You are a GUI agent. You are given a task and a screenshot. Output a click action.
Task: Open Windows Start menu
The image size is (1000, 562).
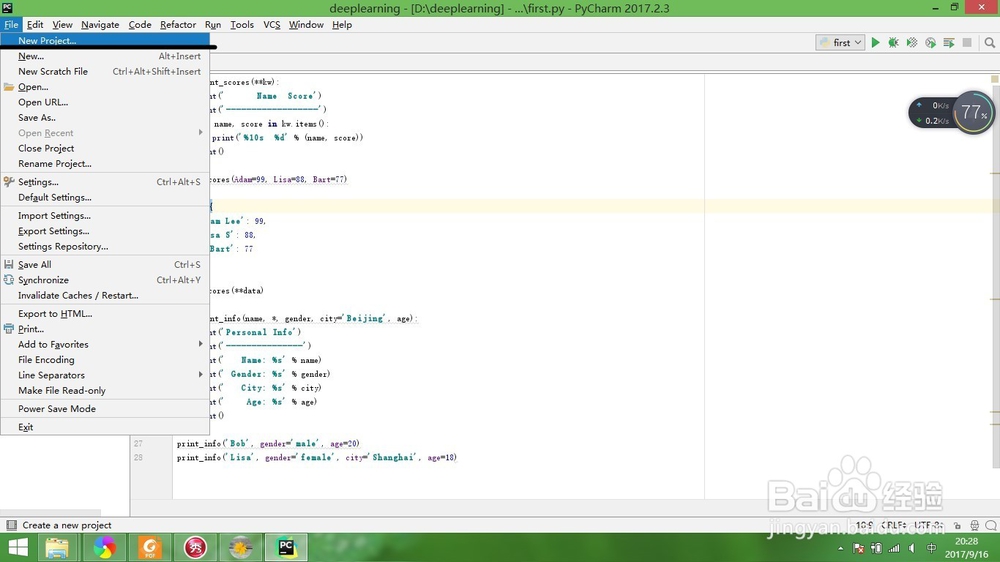(18, 547)
